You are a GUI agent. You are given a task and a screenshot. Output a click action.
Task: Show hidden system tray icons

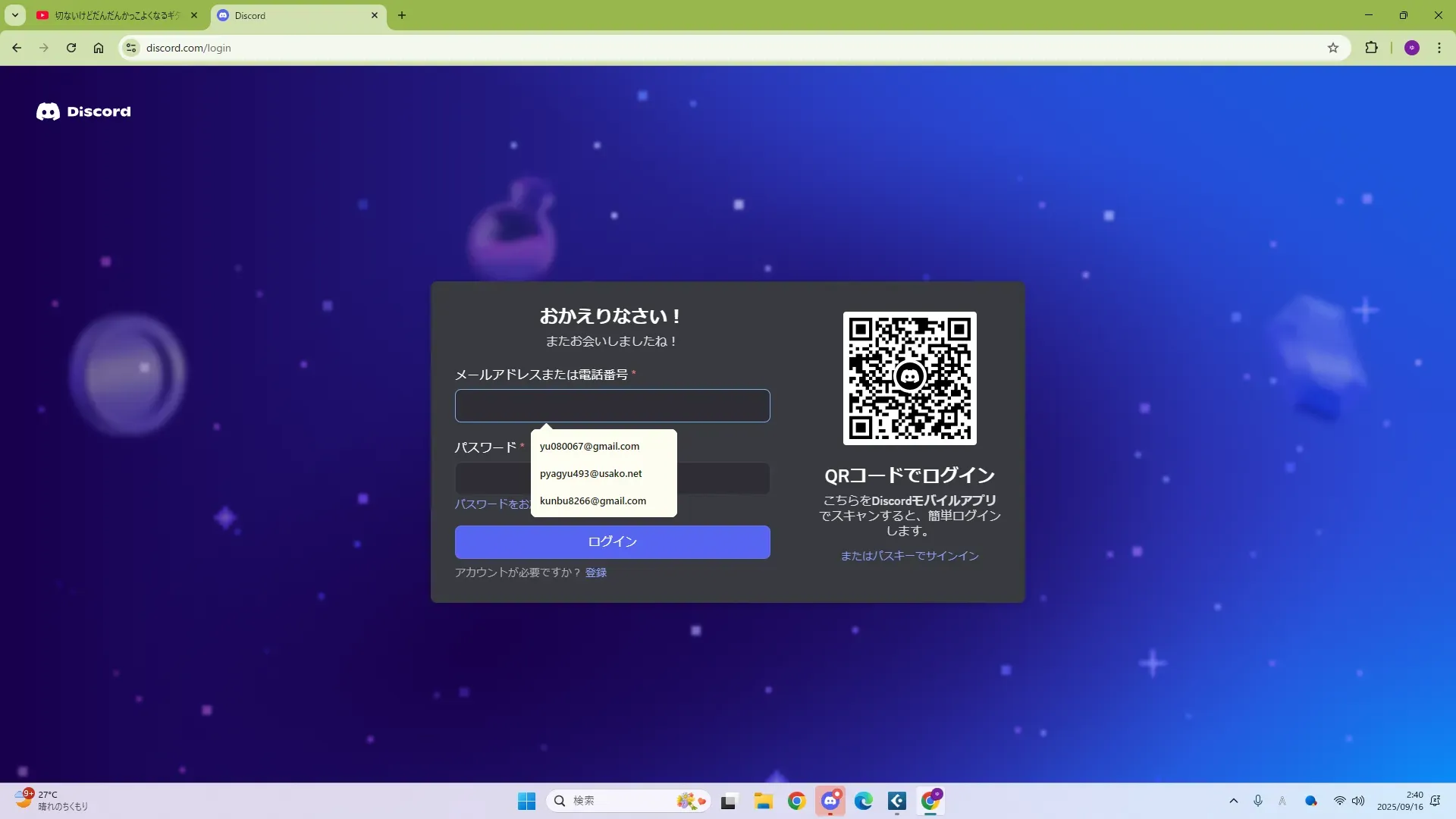pos(1233,801)
